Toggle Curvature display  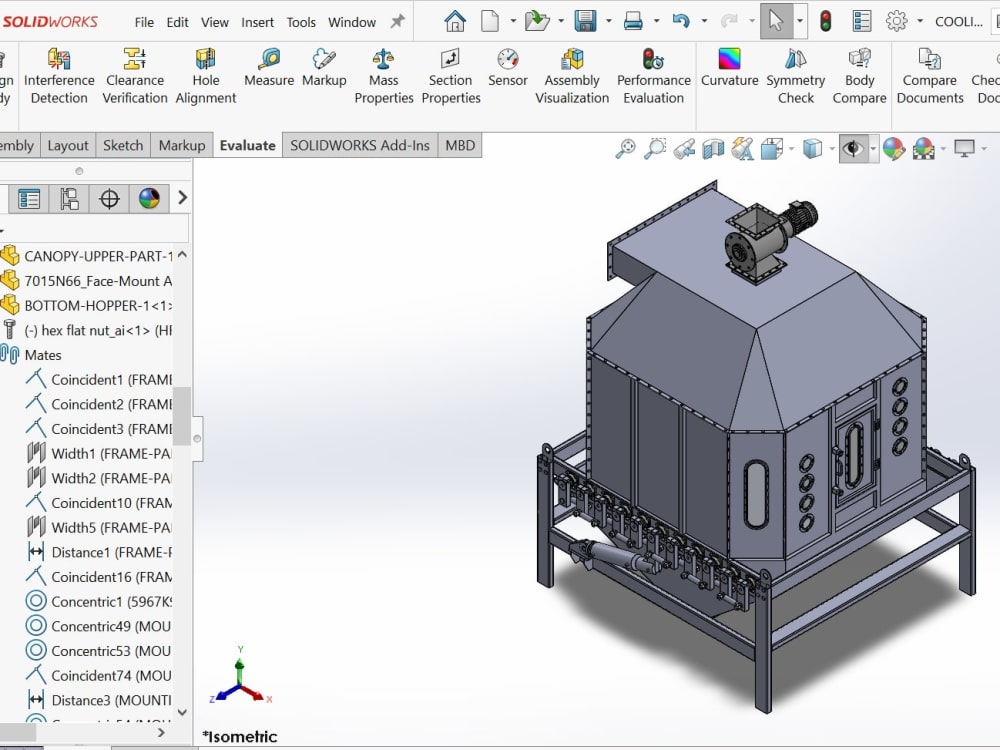point(730,68)
